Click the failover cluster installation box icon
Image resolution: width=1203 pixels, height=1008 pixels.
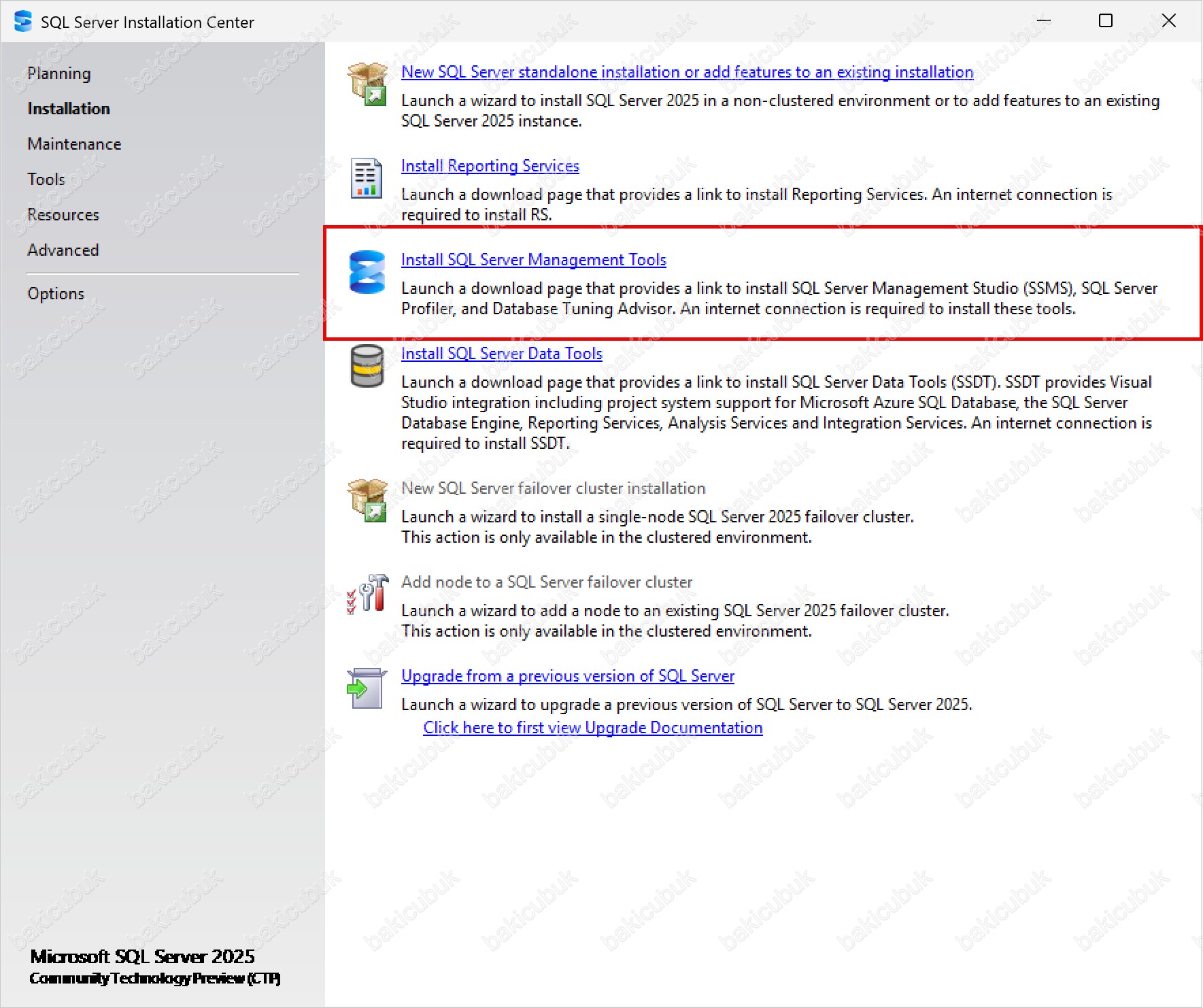[367, 500]
